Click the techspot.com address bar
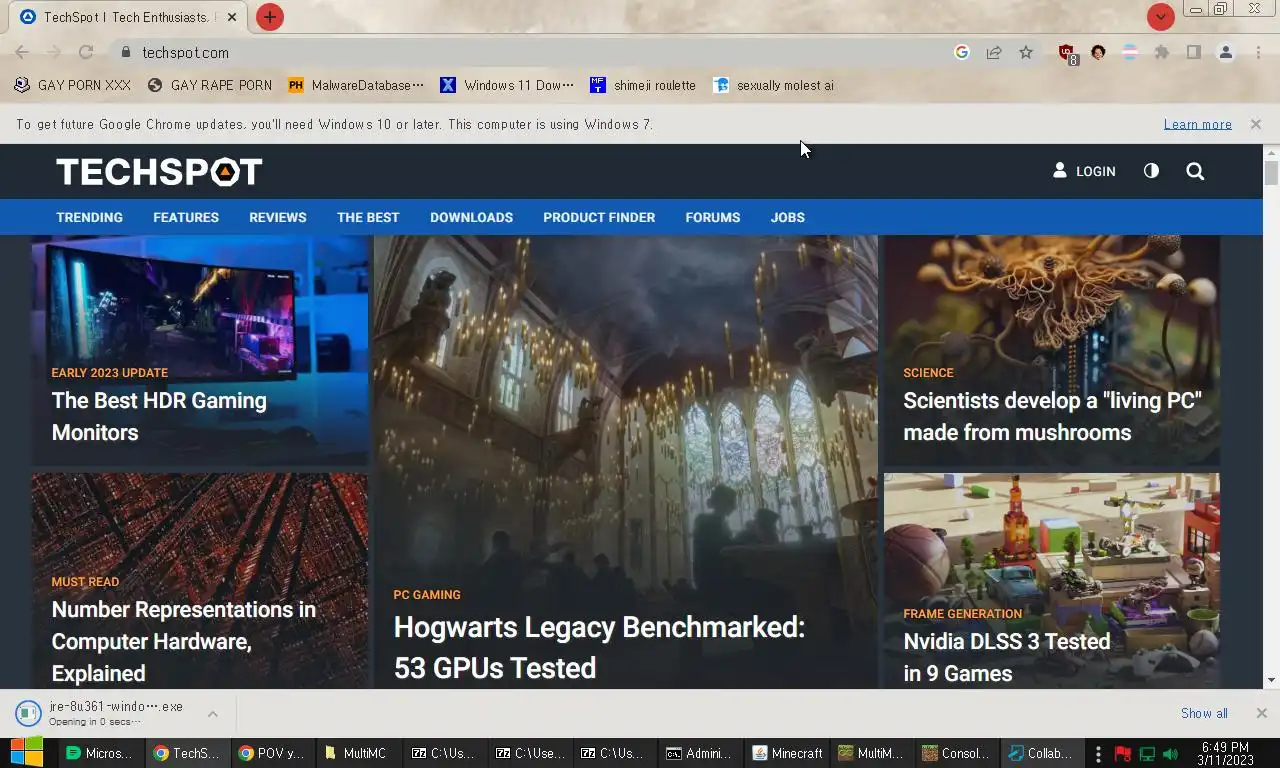The image size is (1280, 768). click(x=540, y=52)
